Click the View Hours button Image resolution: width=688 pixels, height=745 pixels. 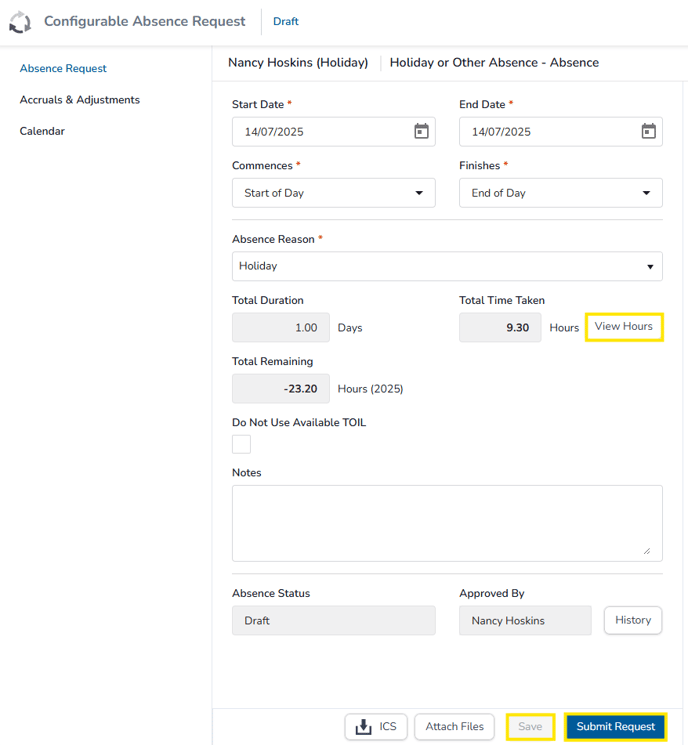pyautogui.click(x=624, y=326)
